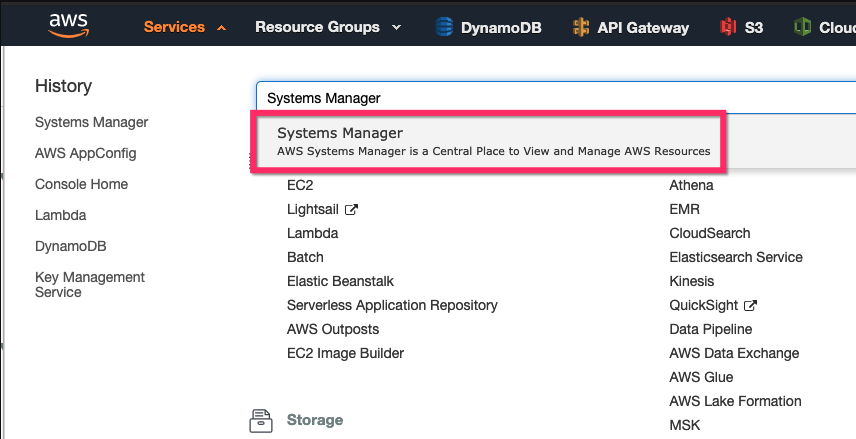Click the AWS logo
Image resolution: width=856 pixels, height=439 pixels.
pos(68,26)
